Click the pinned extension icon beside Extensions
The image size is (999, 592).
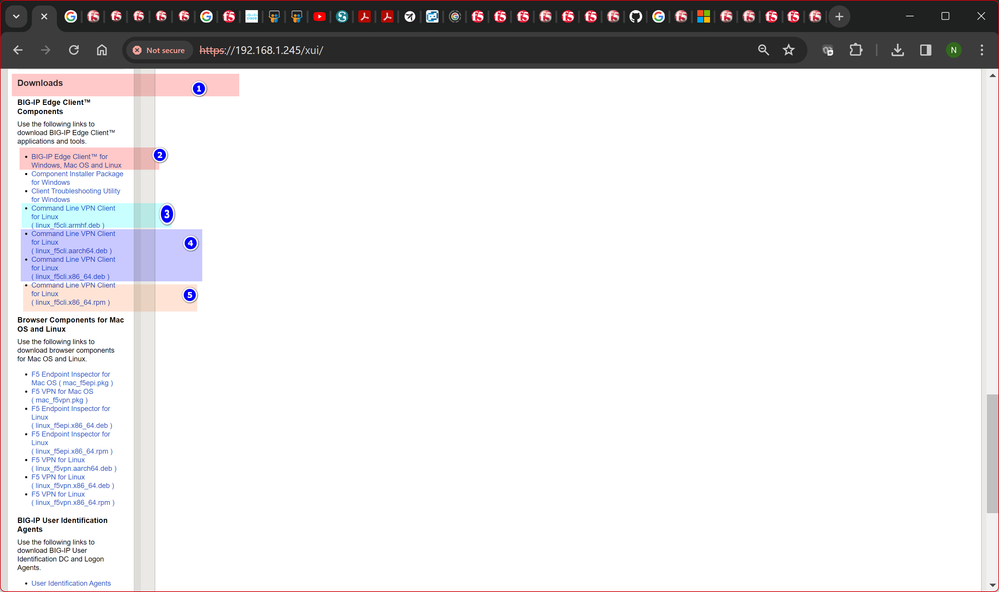pyautogui.click(x=828, y=50)
